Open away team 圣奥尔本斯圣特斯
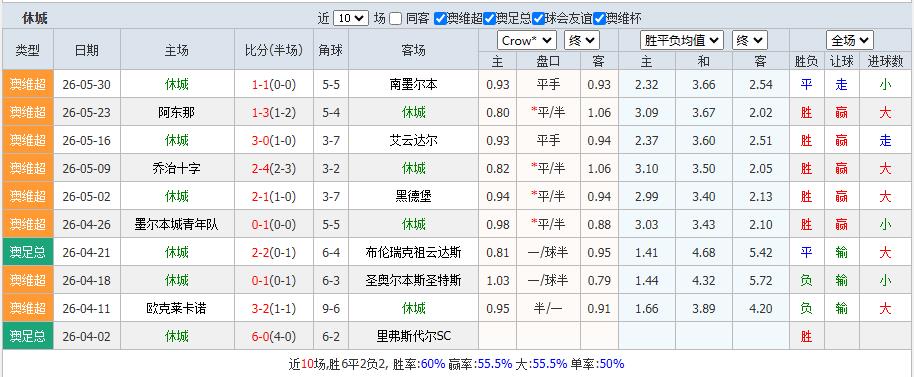 (413, 280)
